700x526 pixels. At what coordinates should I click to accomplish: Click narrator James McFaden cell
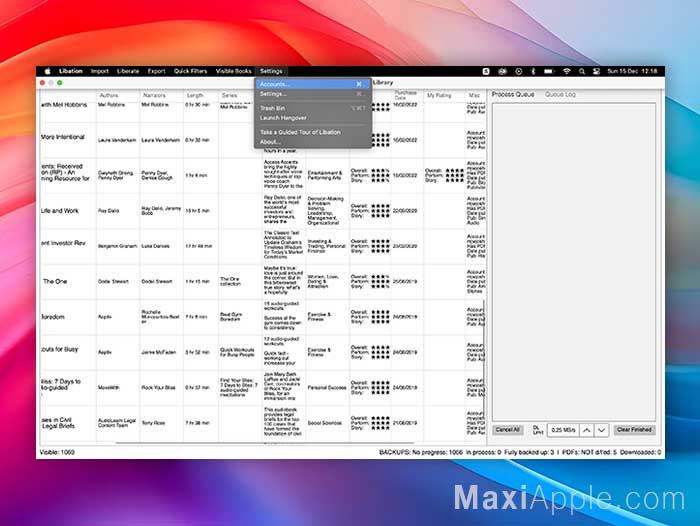[x=161, y=352]
